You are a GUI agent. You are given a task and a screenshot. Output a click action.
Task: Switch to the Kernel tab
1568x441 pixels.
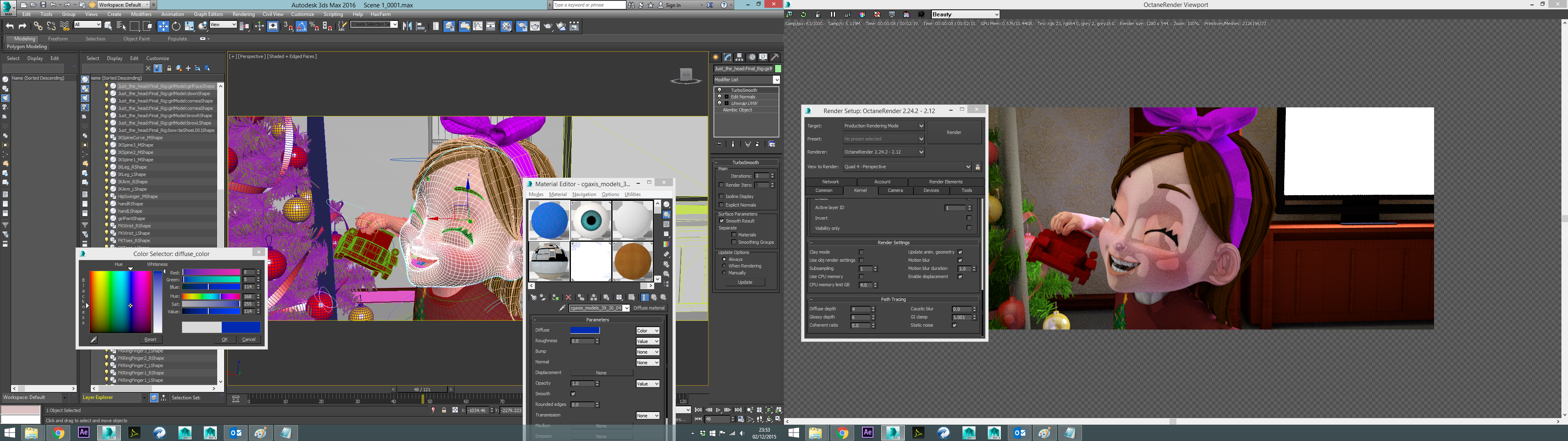pos(860,191)
